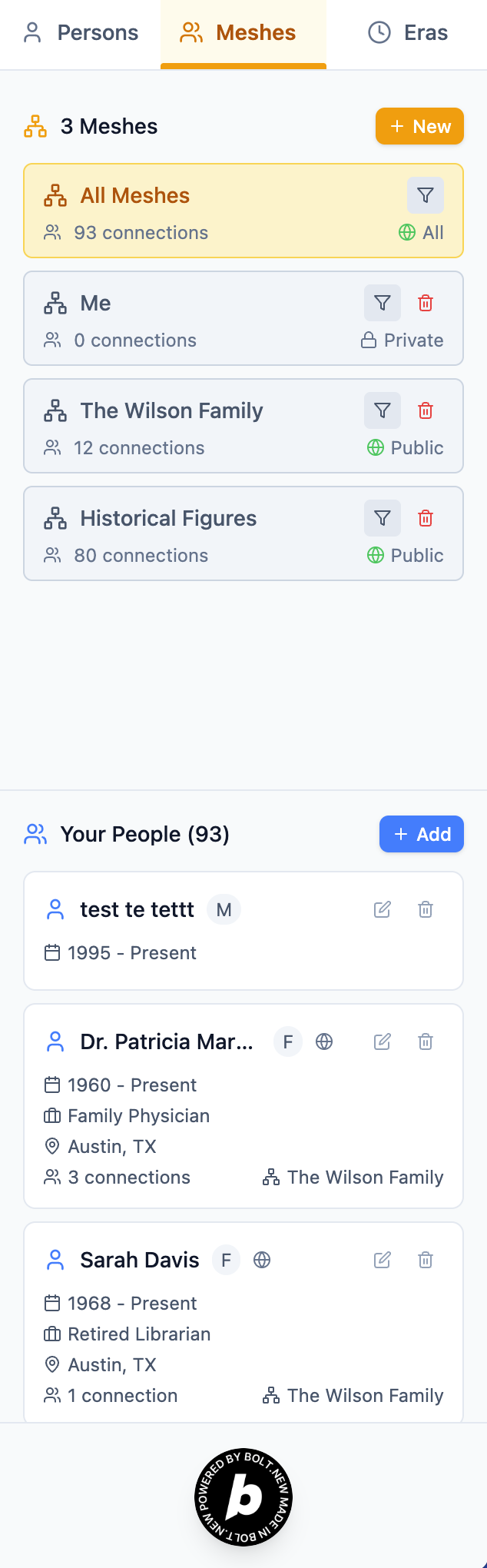The image size is (487, 1568).
Task: Delete The Wilson Family mesh
Action: pyautogui.click(x=426, y=411)
